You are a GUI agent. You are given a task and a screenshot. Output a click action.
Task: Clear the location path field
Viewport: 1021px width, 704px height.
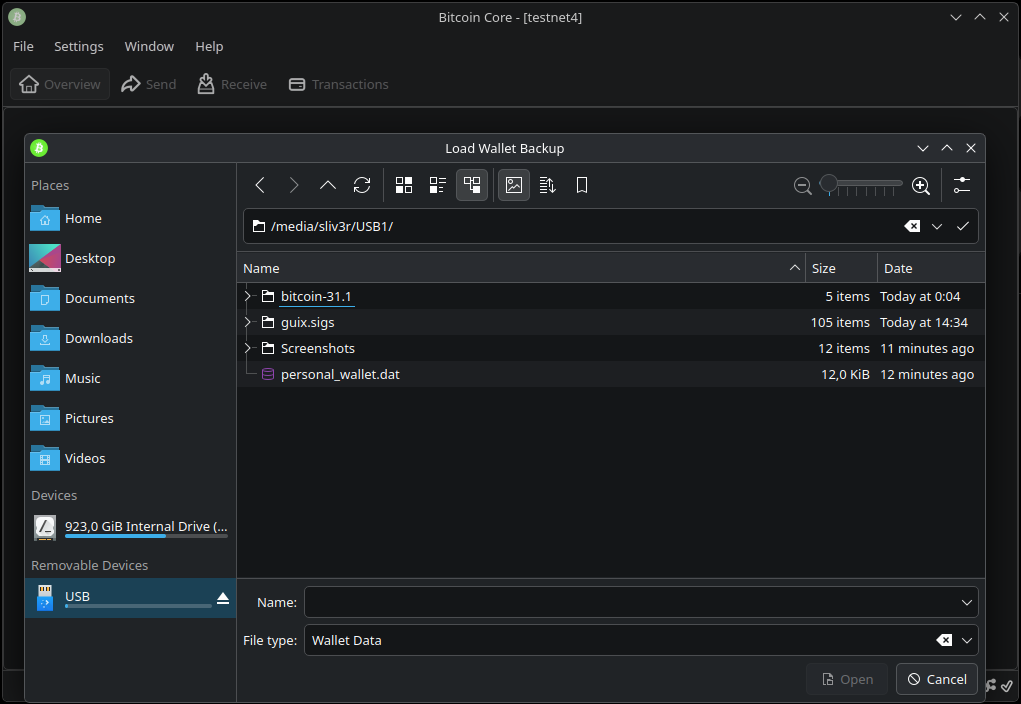pyautogui.click(x=912, y=226)
